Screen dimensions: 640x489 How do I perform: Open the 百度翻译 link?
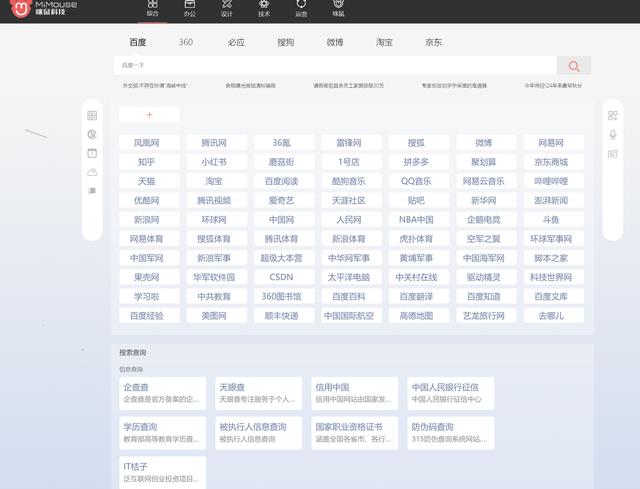[419, 296]
